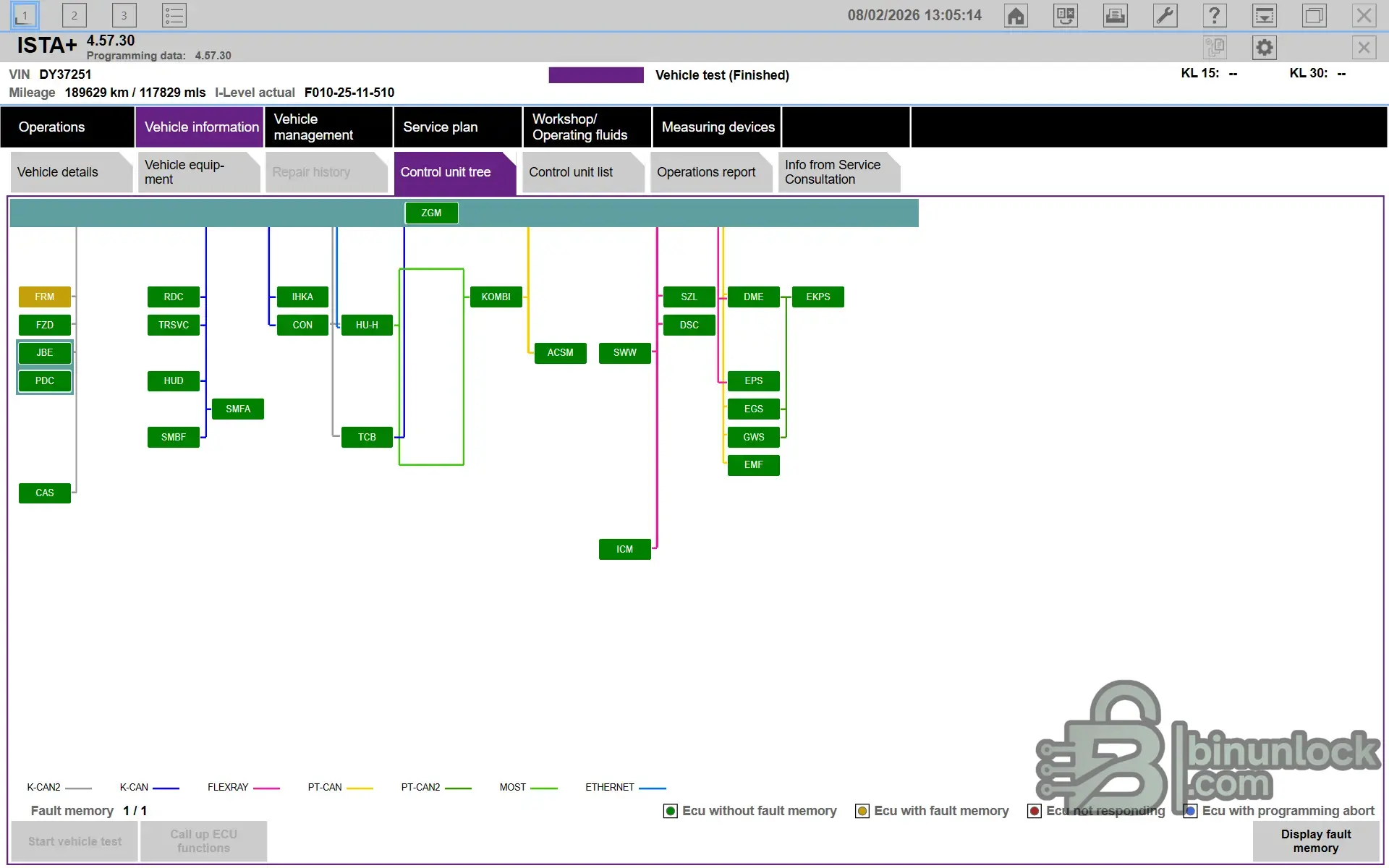Switch to Vehicle equipment subtab

199,172
